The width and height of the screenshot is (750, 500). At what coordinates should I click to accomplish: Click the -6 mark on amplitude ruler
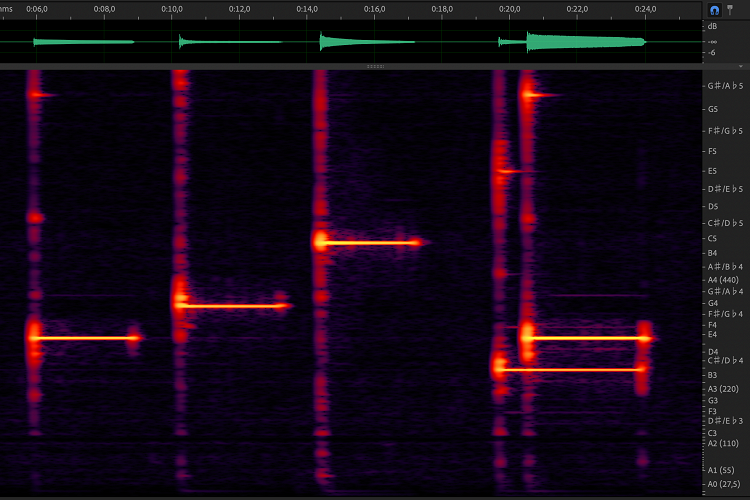[x=711, y=53]
